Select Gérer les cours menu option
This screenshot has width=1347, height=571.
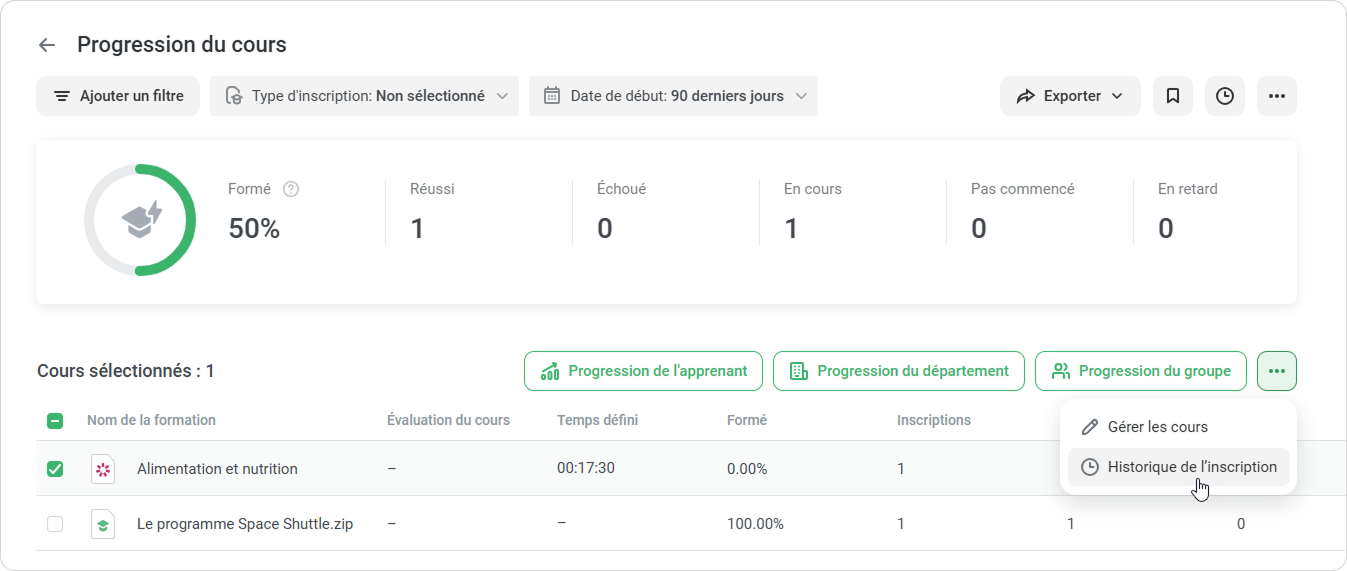1157,427
